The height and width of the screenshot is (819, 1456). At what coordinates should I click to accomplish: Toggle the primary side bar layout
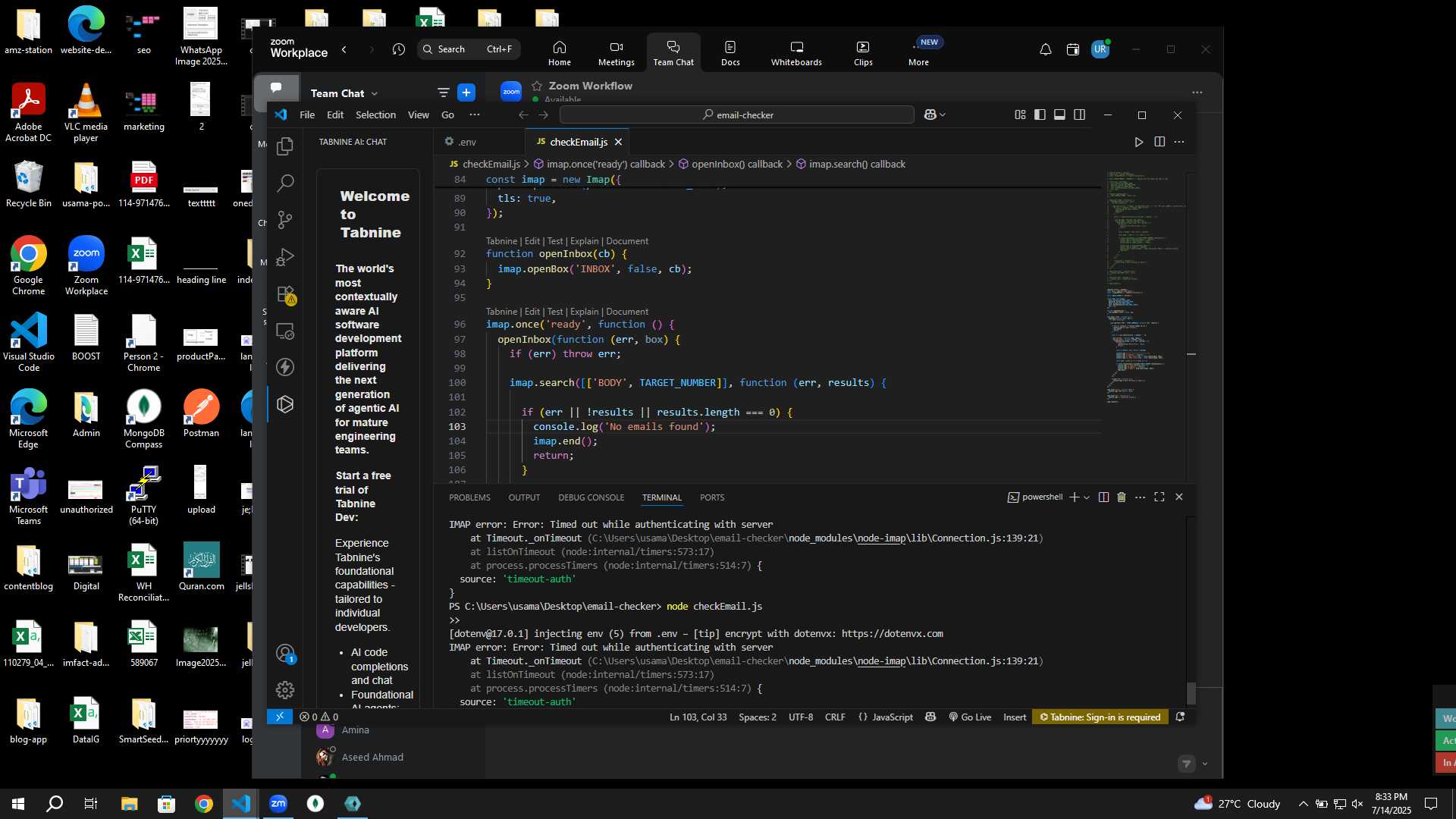1040,115
